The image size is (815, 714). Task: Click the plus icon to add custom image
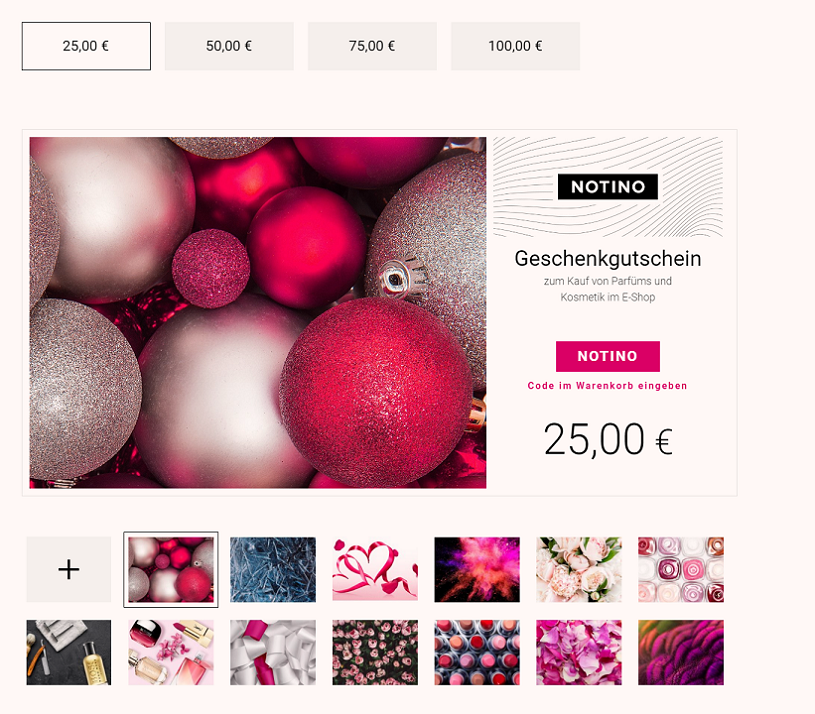coord(69,570)
